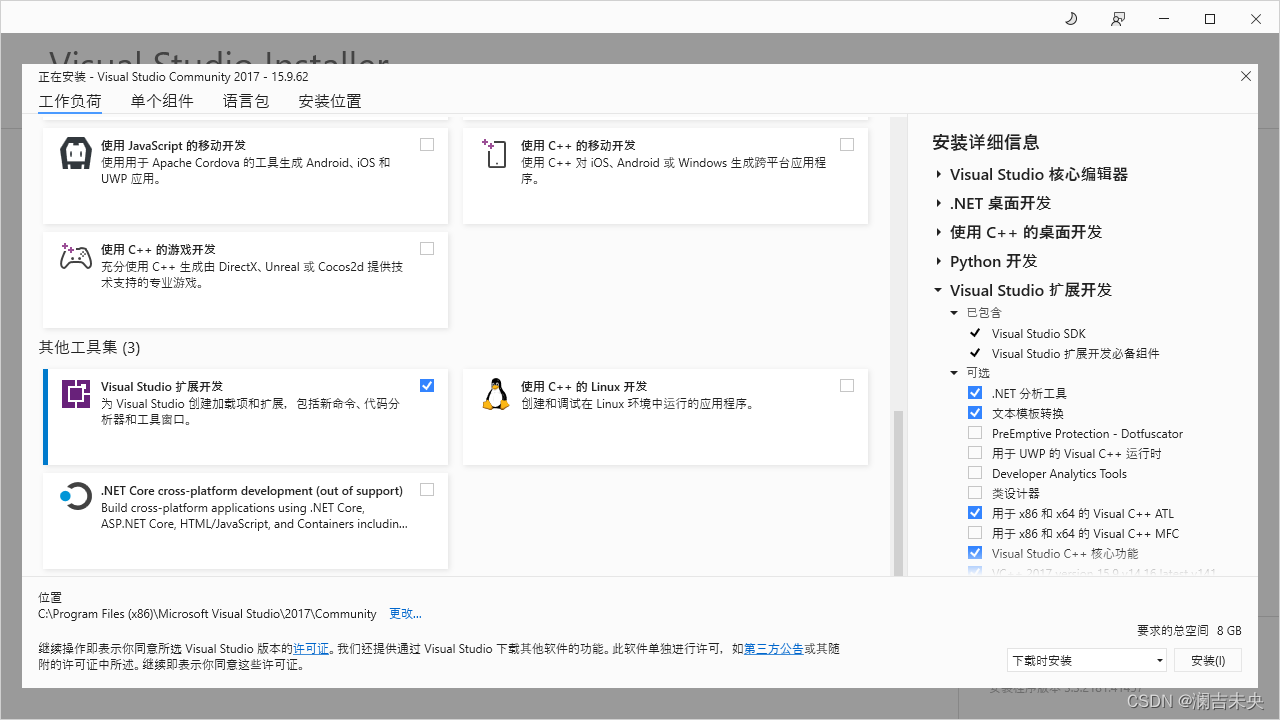Switch to 安装位置 tab
The height and width of the screenshot is (720, 1280).
[x=330, y=101]
